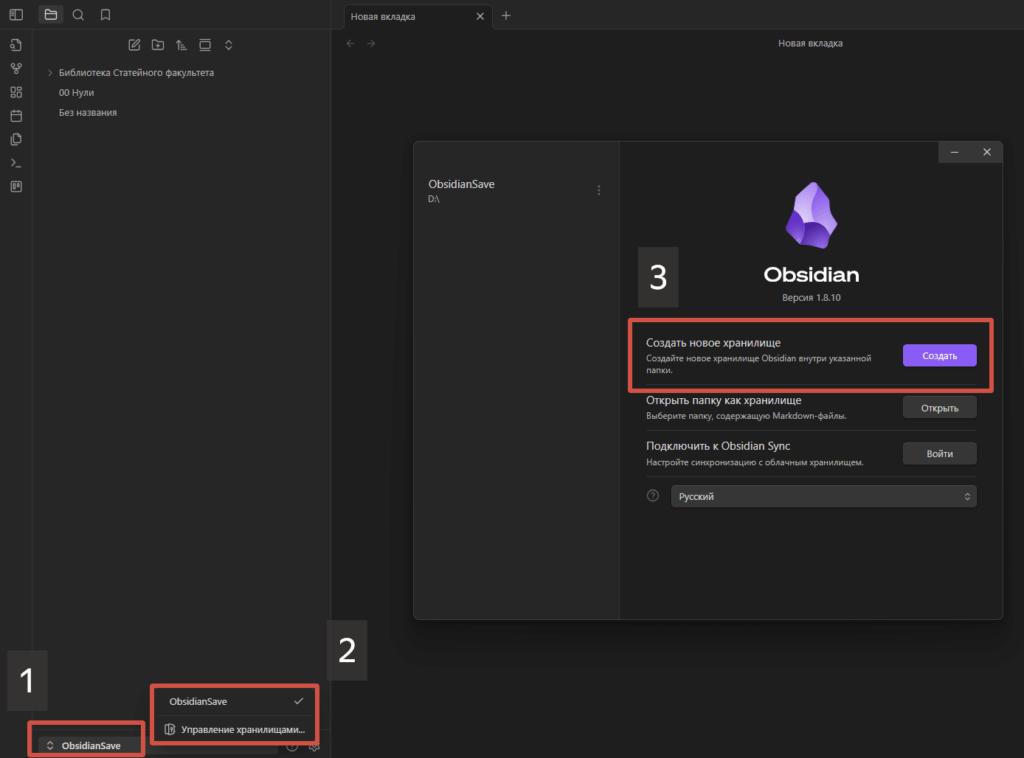
Task: Click the language help question icon
Action: [652, 496]
